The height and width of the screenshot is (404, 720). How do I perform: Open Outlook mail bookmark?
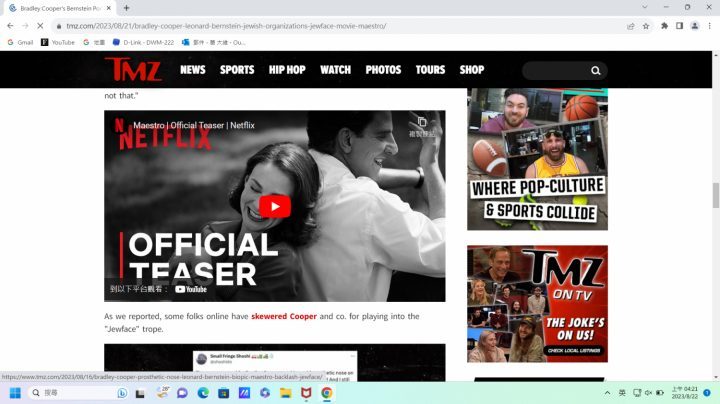click(x=214, y=42)
